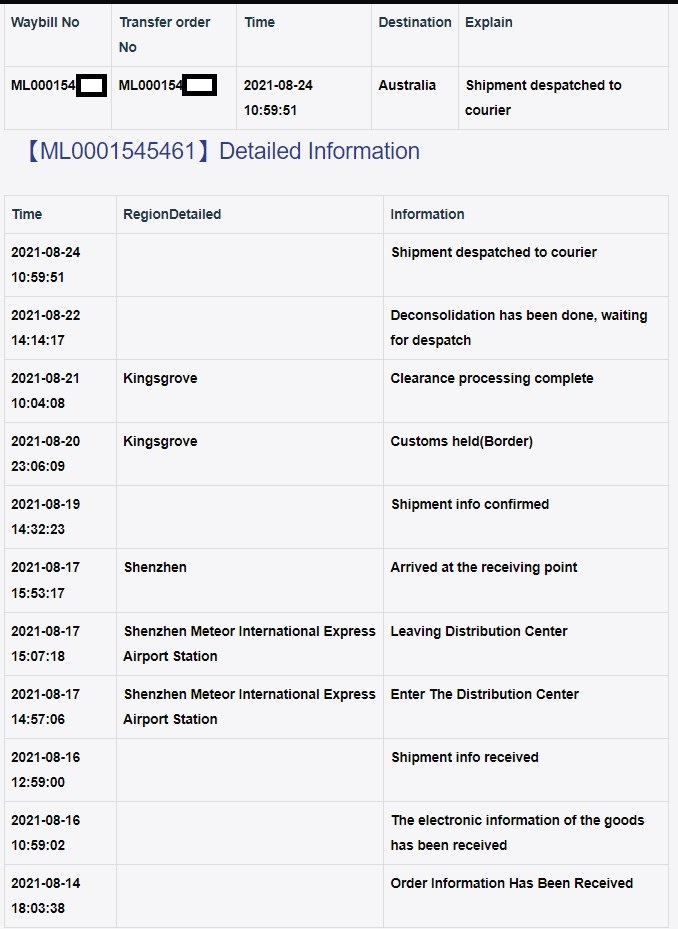
Task: Select the Customs held(Border) entry
Action: coord(462,441)
